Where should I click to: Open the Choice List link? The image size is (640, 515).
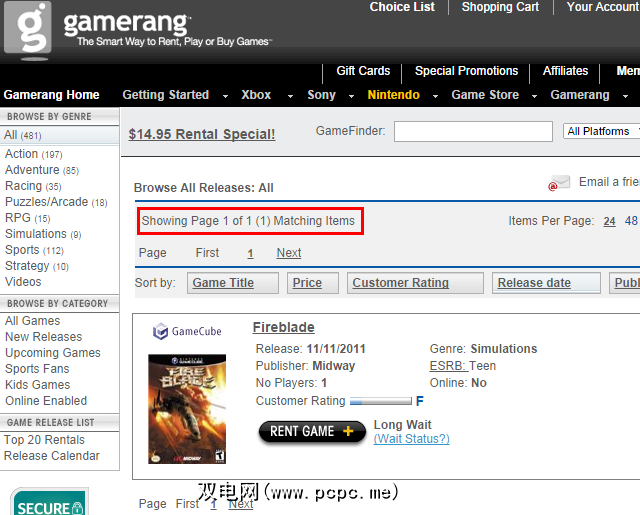(402, 7)
